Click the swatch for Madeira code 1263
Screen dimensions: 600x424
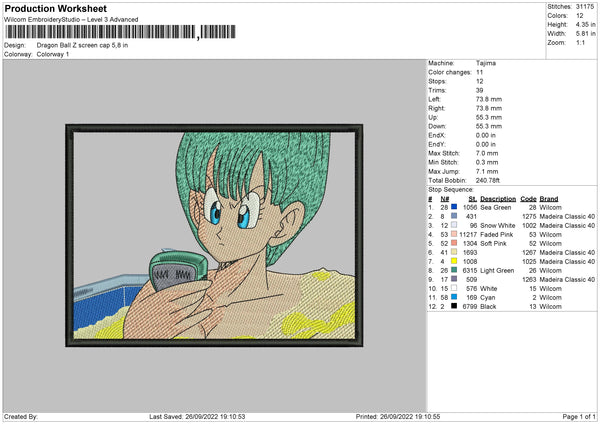tap(454, 279)
